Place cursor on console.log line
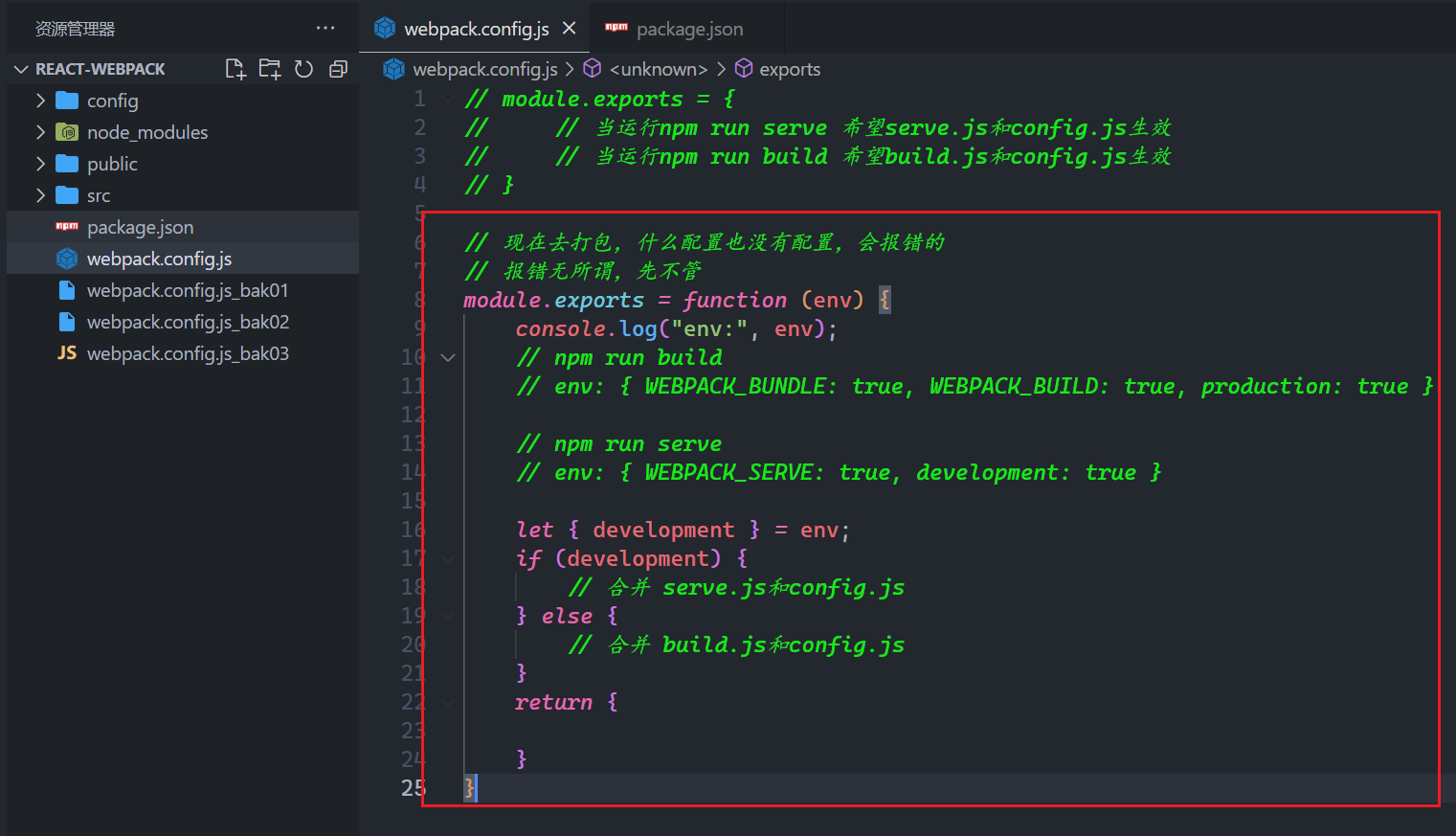 tap(676, 328)
